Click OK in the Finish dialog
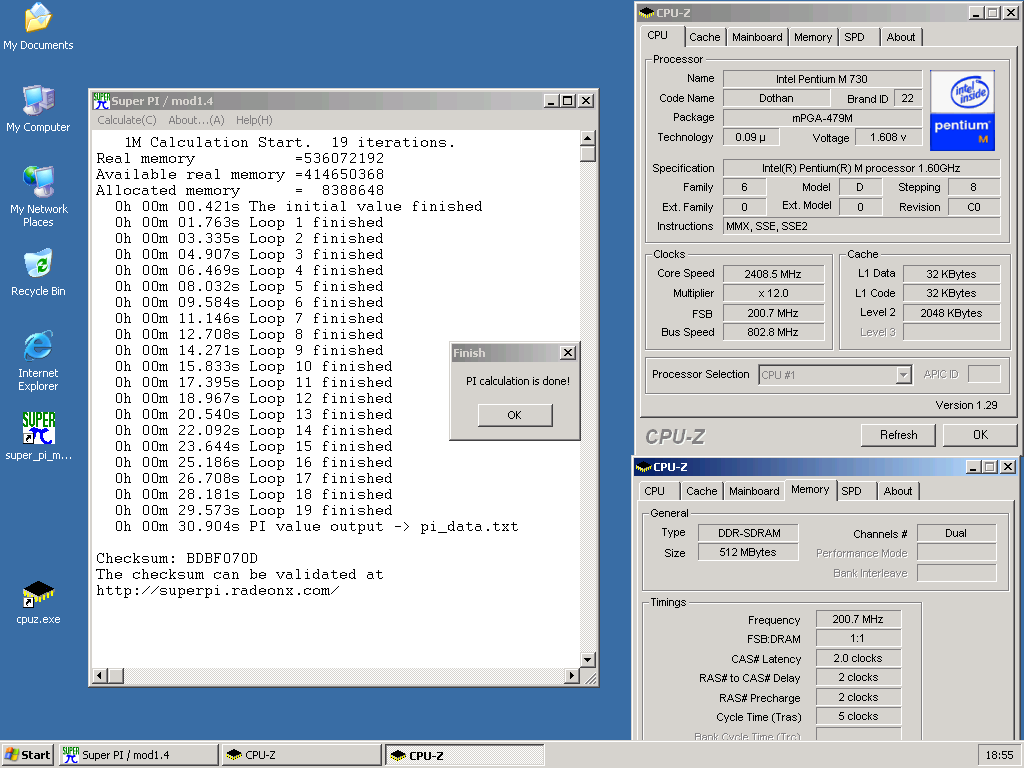 tap(515, 415)
